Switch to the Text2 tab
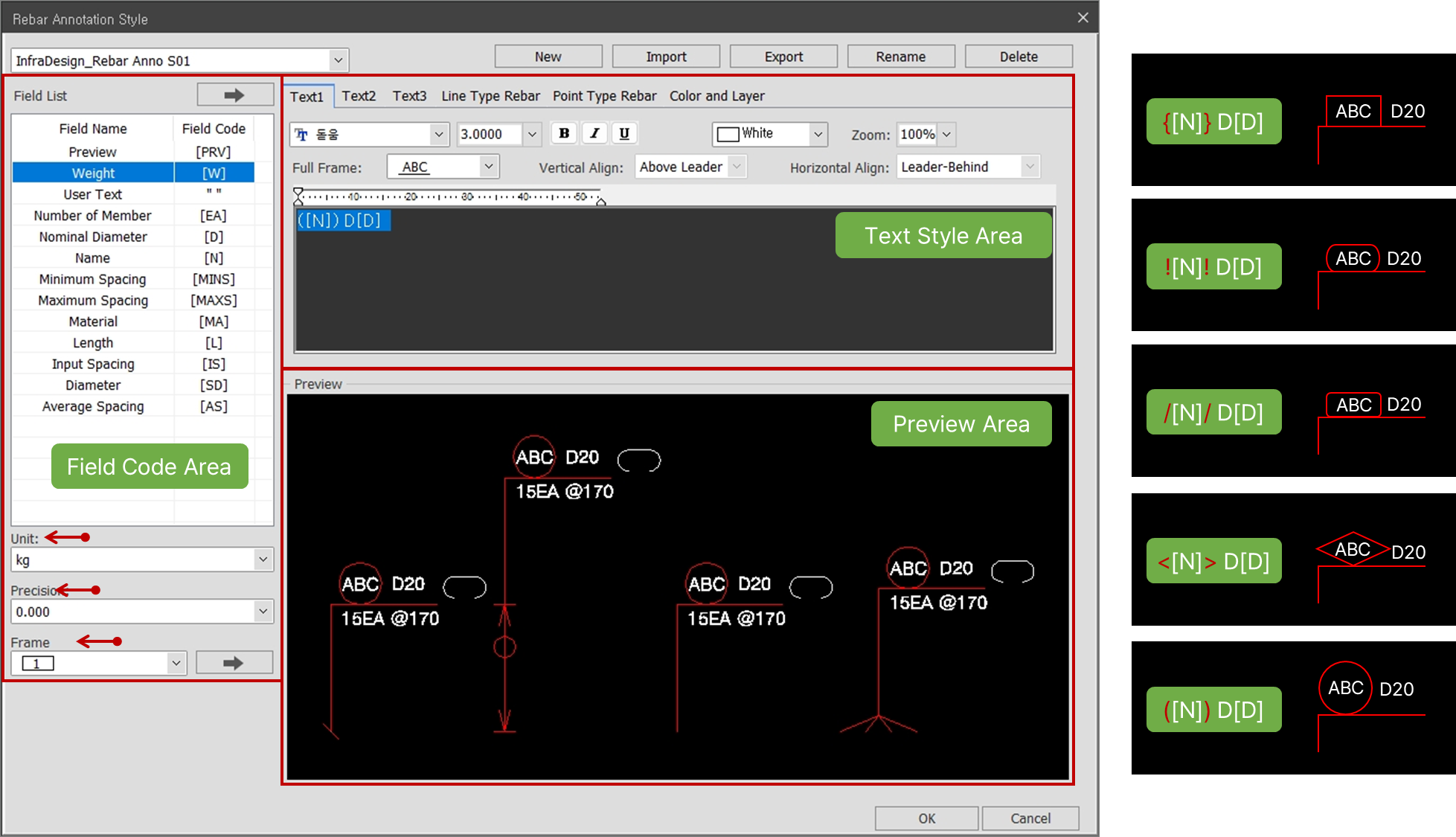The height and width of the screenshot is (837, 1456). pyautogui.click(x=359, y=96)
